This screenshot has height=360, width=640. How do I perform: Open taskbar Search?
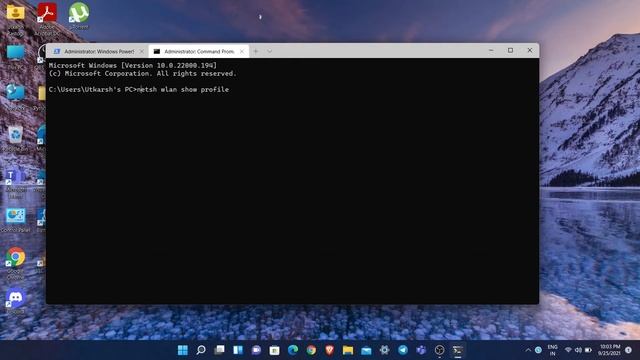(x=201, y=350)
